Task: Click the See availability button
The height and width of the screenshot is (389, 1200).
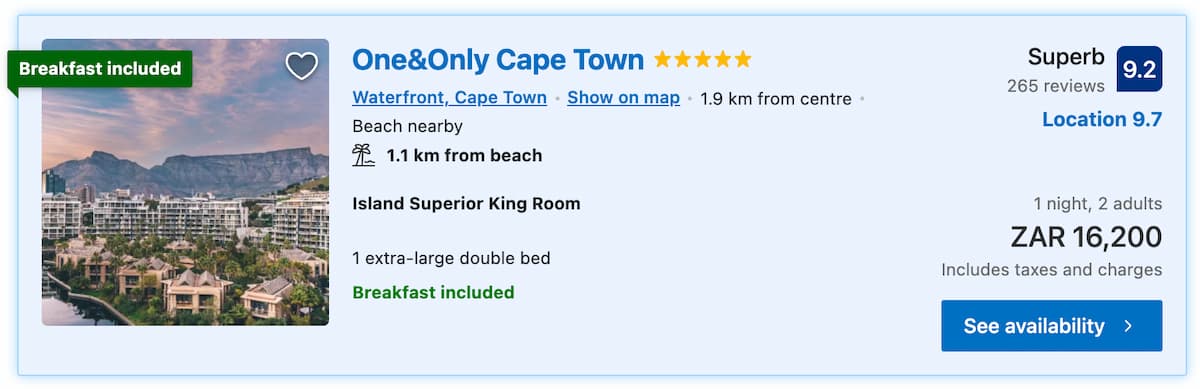Action: coord(1051,326)
